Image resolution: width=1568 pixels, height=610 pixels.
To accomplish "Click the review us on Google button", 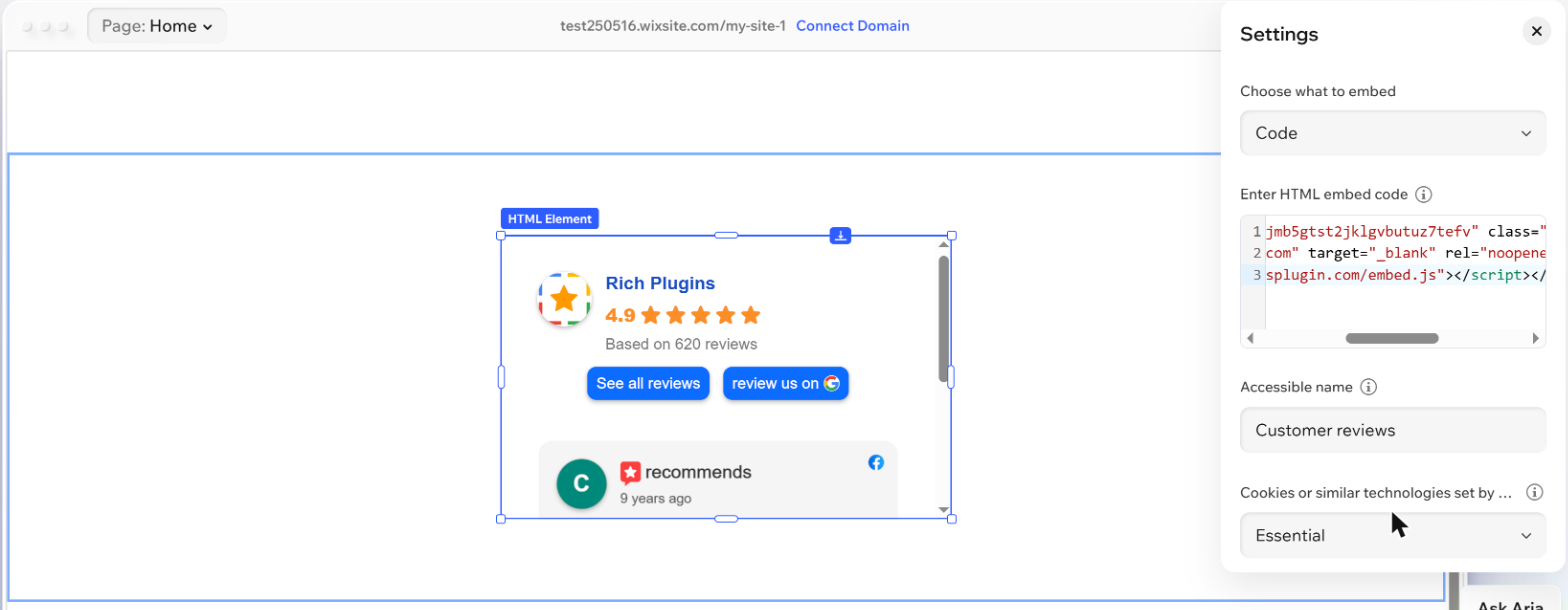I will coord(786,383).
